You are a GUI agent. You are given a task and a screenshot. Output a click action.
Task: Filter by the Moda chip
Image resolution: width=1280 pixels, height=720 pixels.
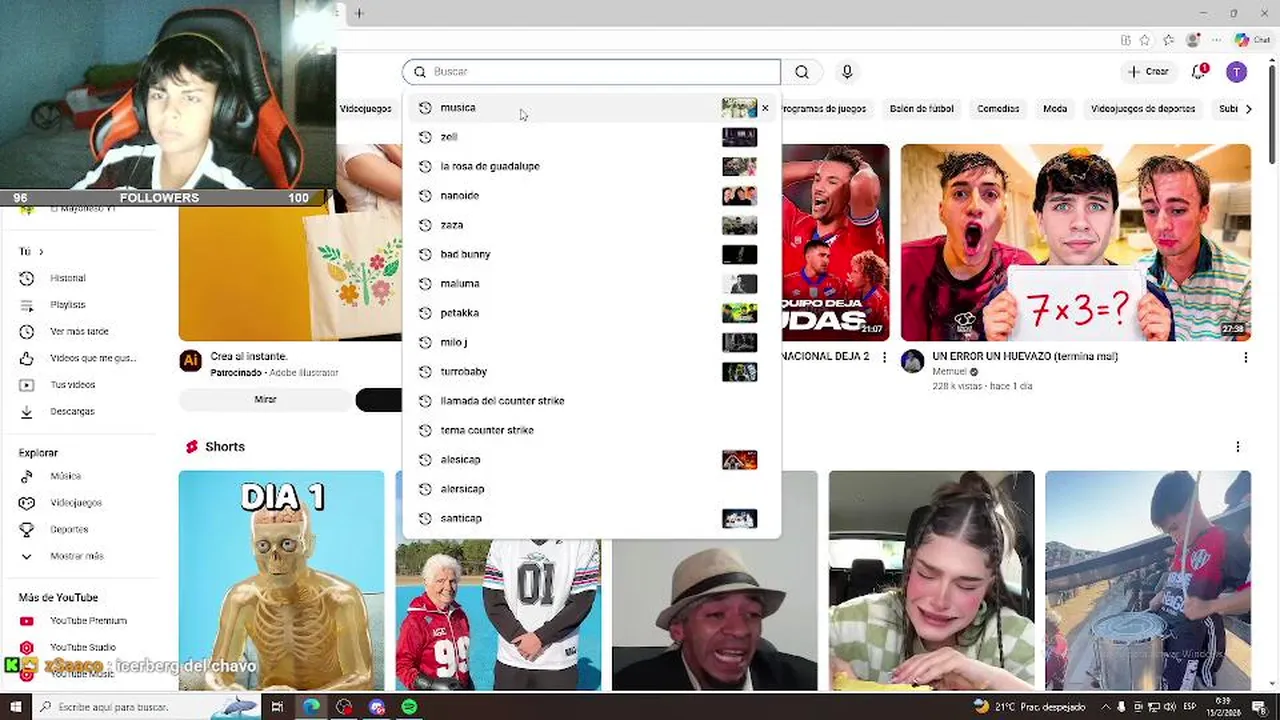coord(1055,109)
